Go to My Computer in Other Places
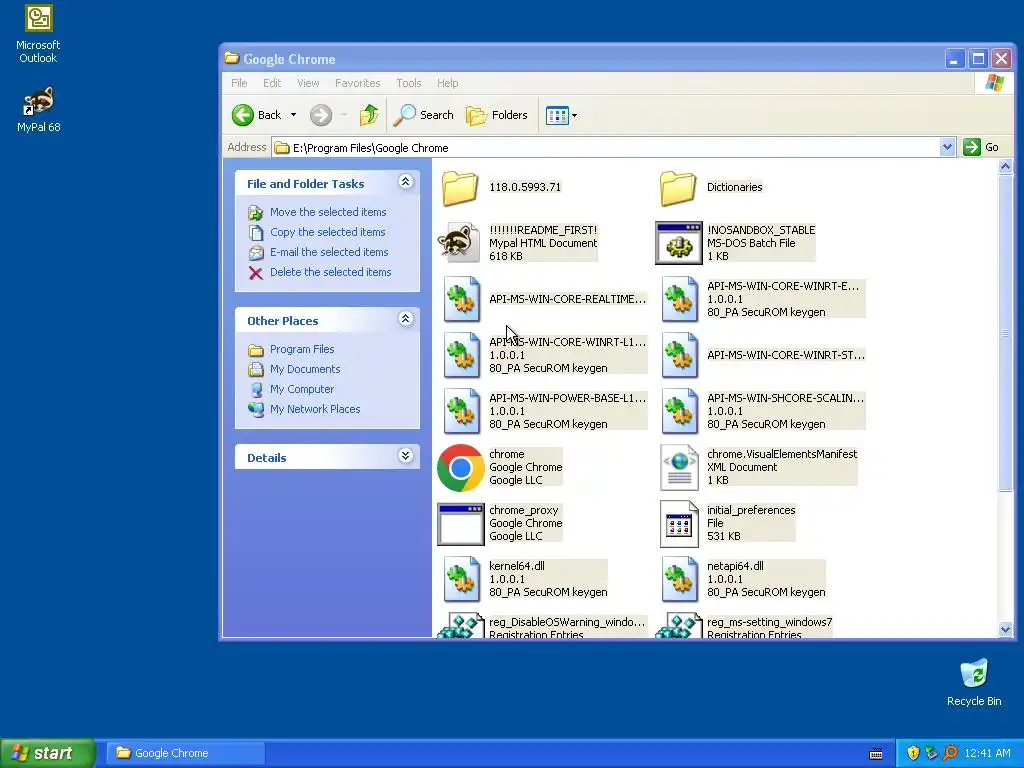 point(302,389)
